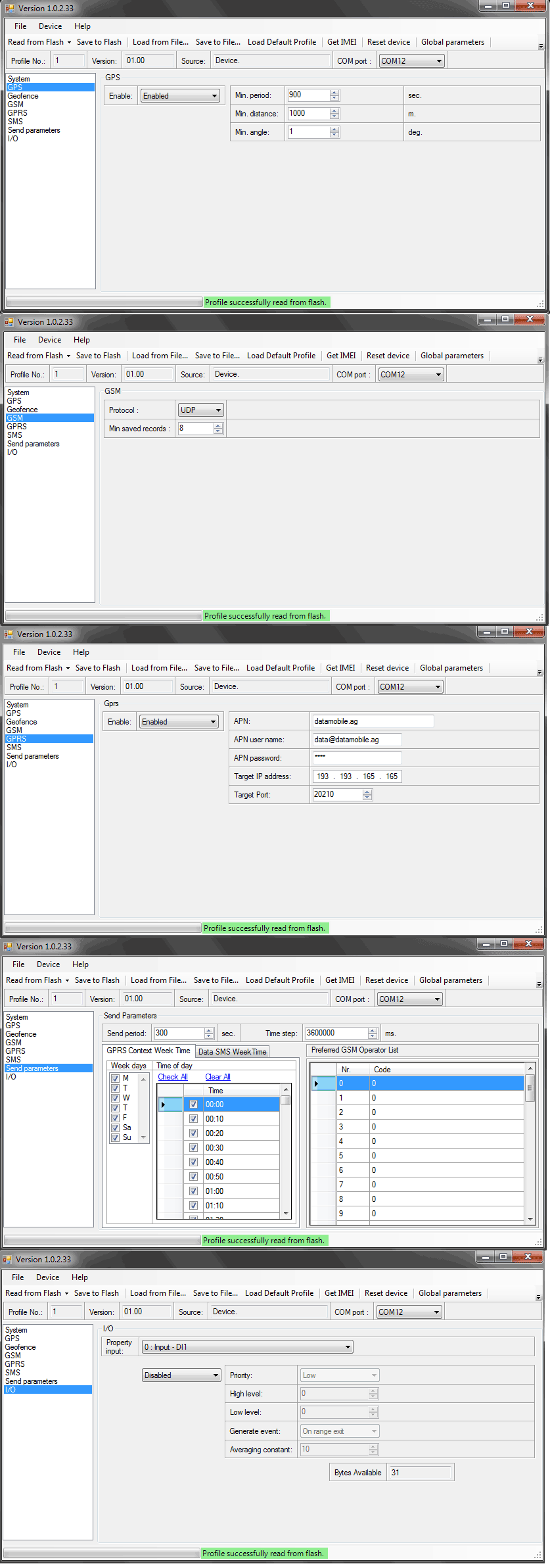Click Min. period up arrow in GPS panel
Image resolution: width=550 pixels, height=1568 pixels.
pos(335,93)
